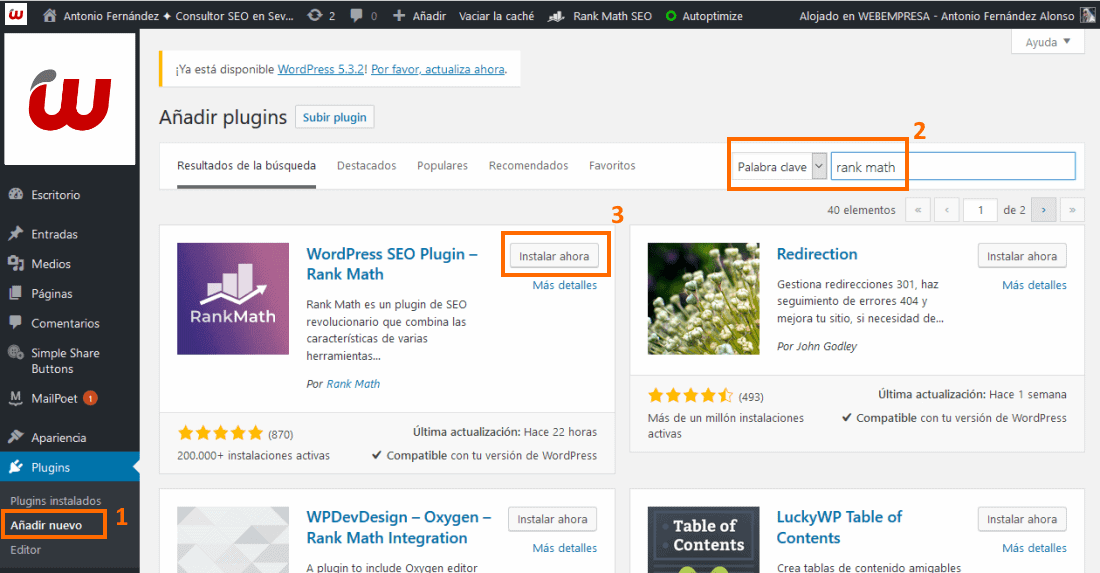Switch to the Favoritos tab
1100x573 pixels.
pos(612,166)
